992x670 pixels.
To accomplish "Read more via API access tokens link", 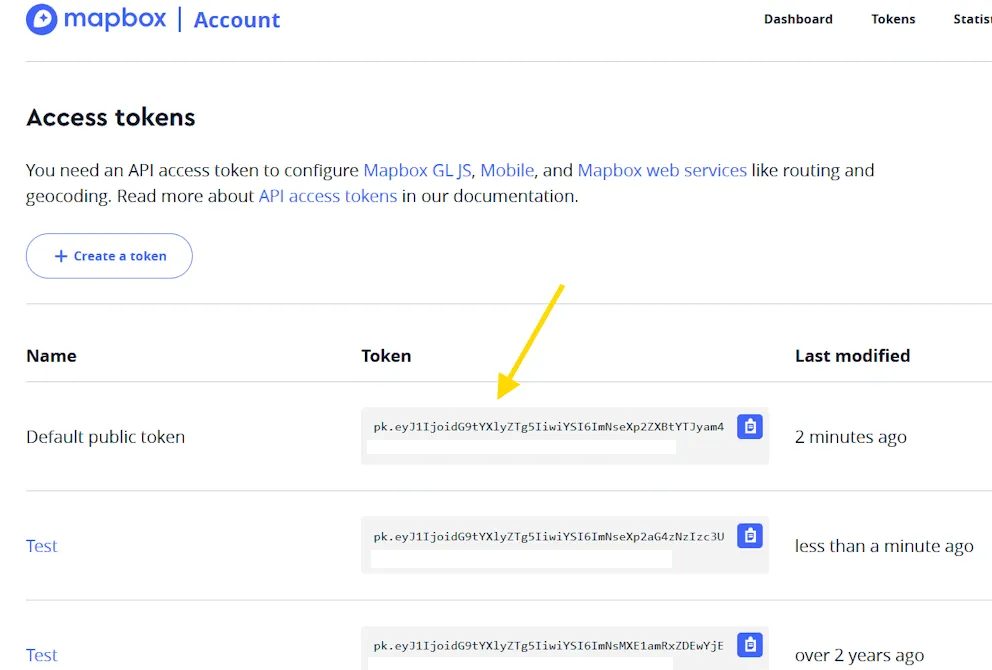I will [x=328, y=196].
